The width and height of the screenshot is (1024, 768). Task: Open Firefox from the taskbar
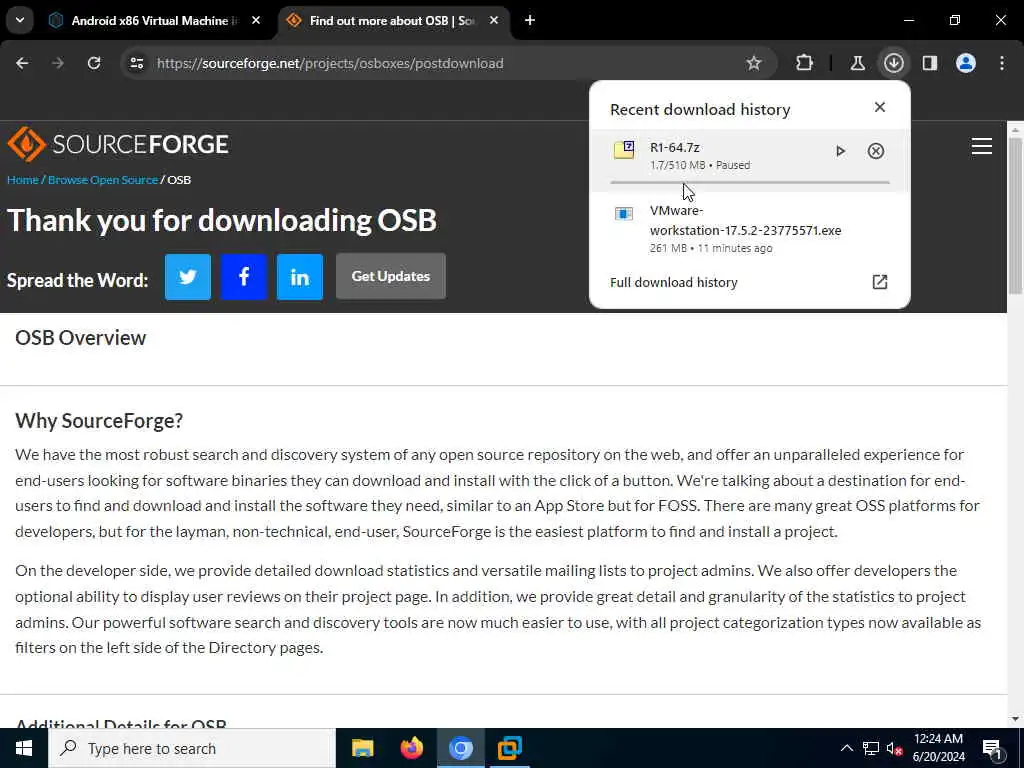pyautogui.click(x=411, y=748)
